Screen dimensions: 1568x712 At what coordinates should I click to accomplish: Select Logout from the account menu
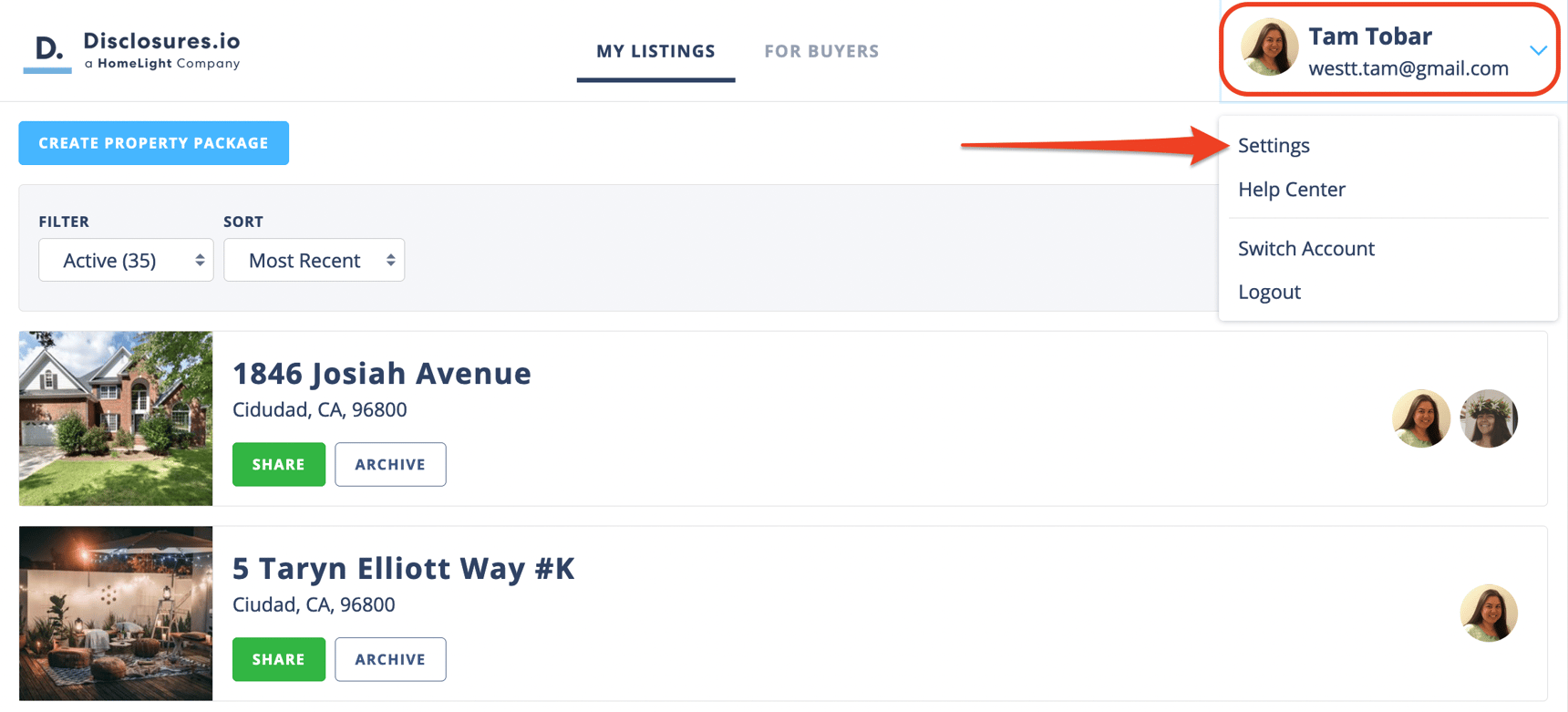pyautogui.click(x=1269, y=293)
